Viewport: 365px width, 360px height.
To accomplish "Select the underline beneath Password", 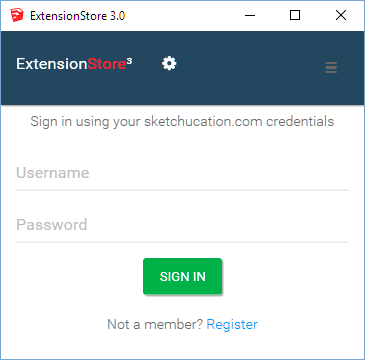I will (182, 242).
